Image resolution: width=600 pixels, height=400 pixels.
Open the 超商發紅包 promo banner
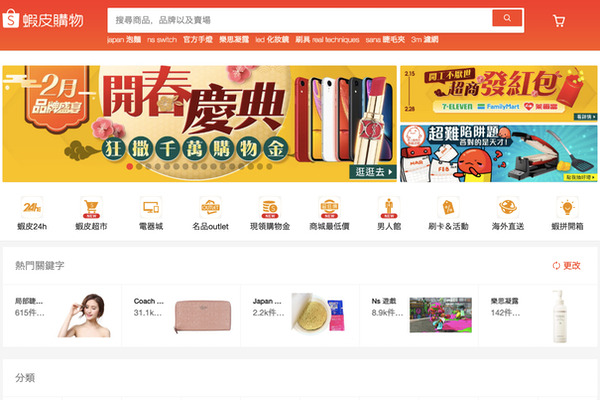tap(499, 94)
